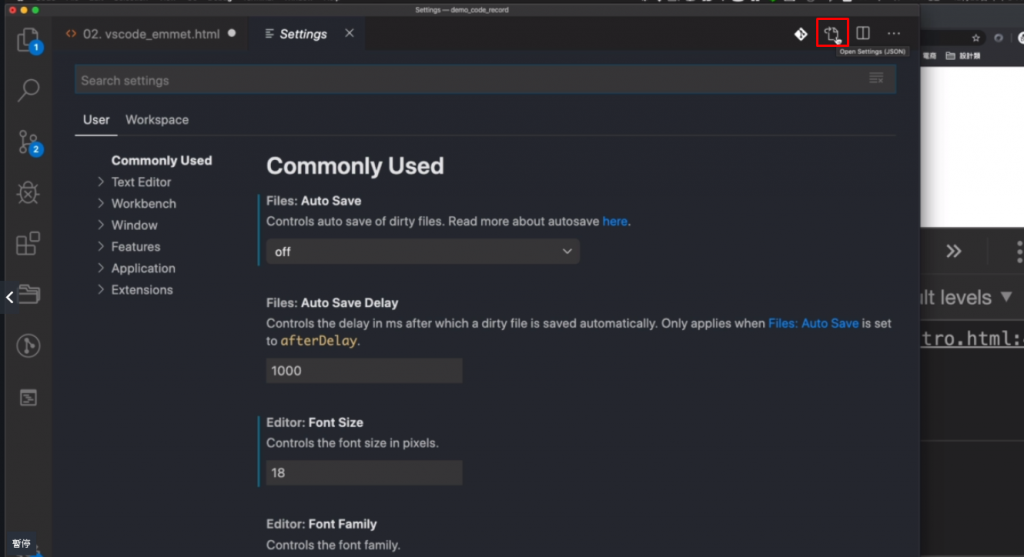This screenshot has height=557, width=1024.
Task: Click the Split Editor icon
Action: [x=863, y=34]
